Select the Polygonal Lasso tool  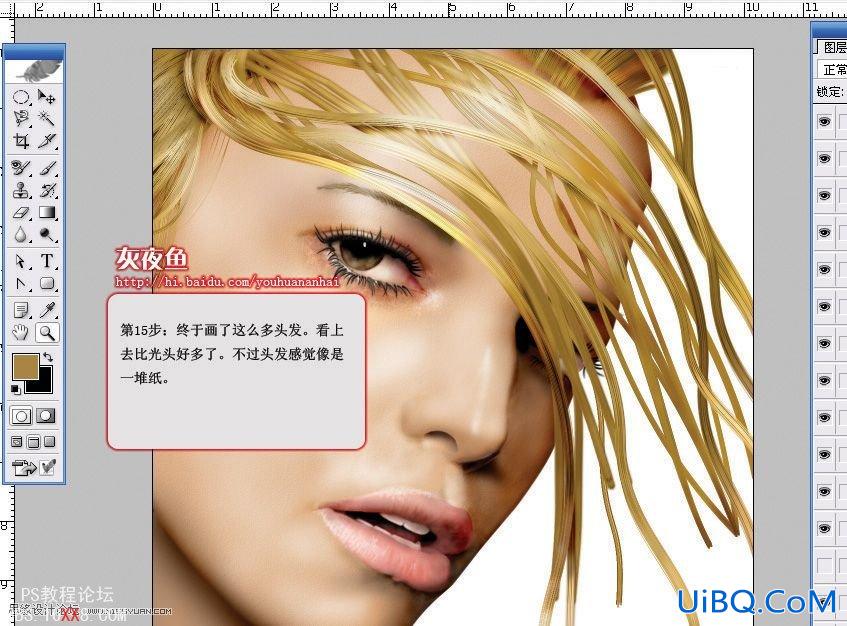click(x=21, y=119)
